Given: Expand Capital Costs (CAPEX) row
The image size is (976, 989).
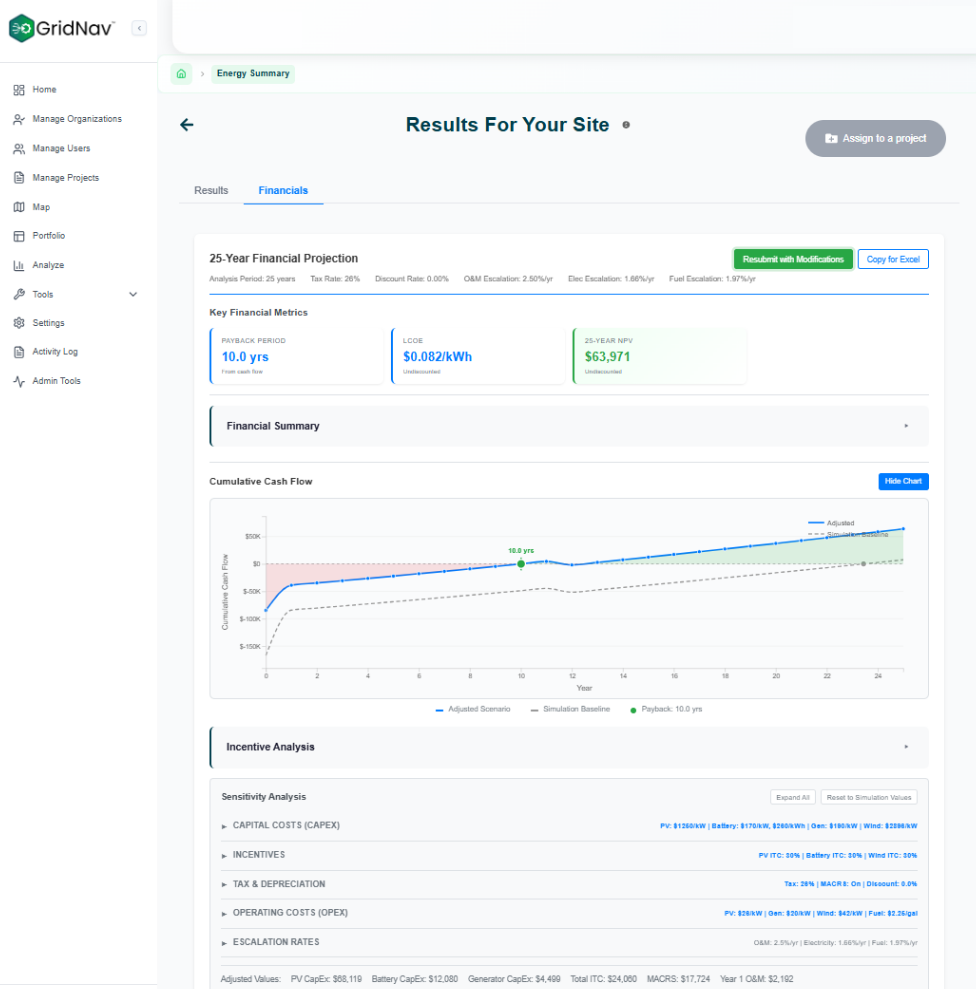Looking at the screenshot, I should [286, 826].
